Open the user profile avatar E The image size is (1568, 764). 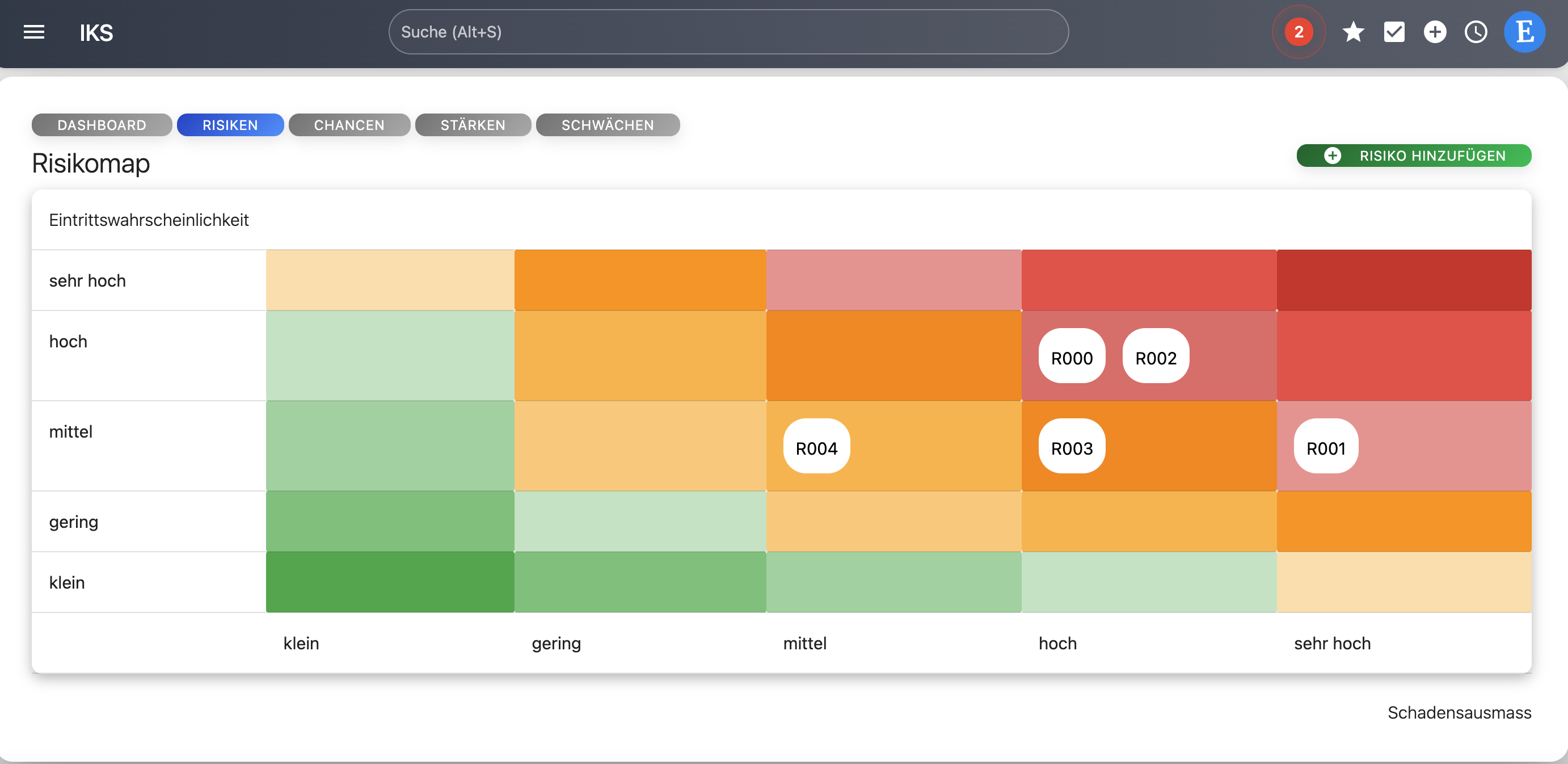point(1524,32)
